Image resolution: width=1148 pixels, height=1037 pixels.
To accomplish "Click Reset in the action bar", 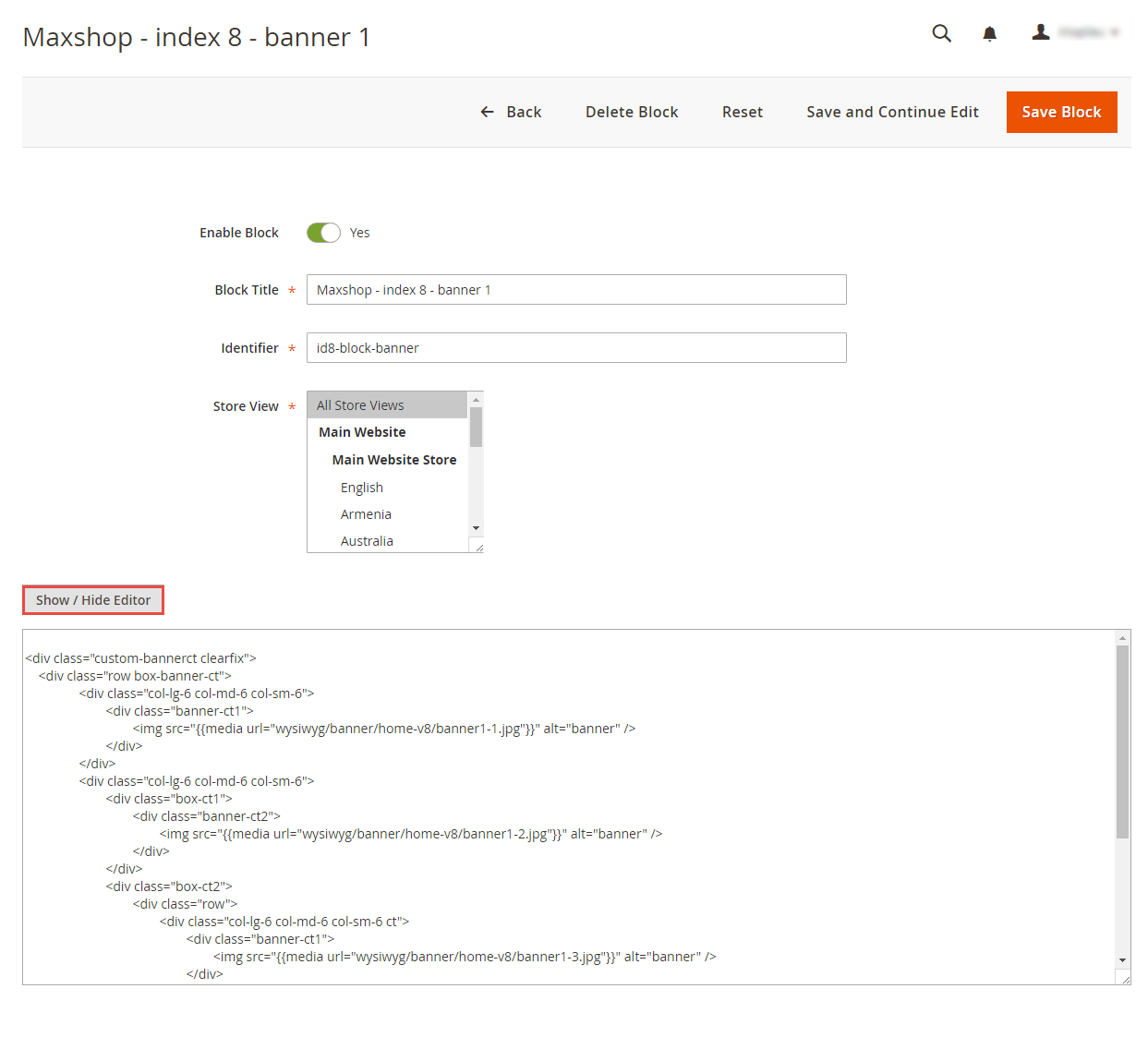I will tap(743, 112).
